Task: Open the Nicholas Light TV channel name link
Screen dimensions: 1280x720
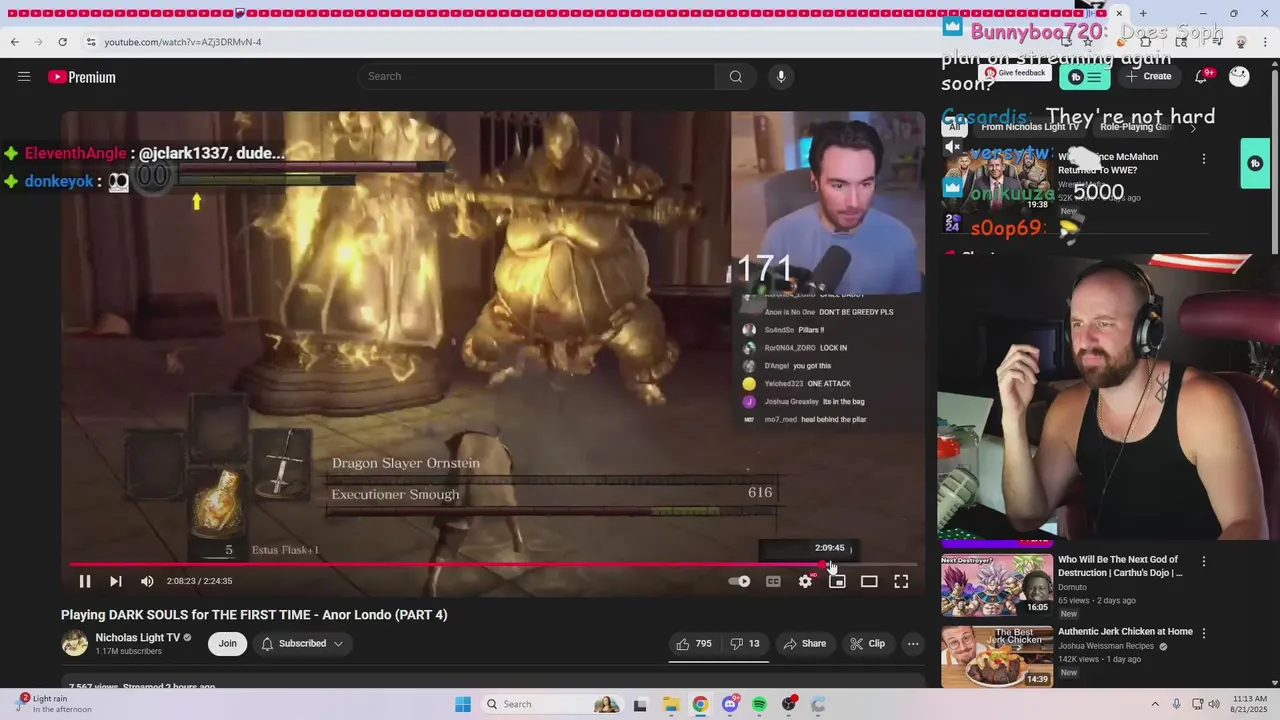Action: click(x=138, y=637)
